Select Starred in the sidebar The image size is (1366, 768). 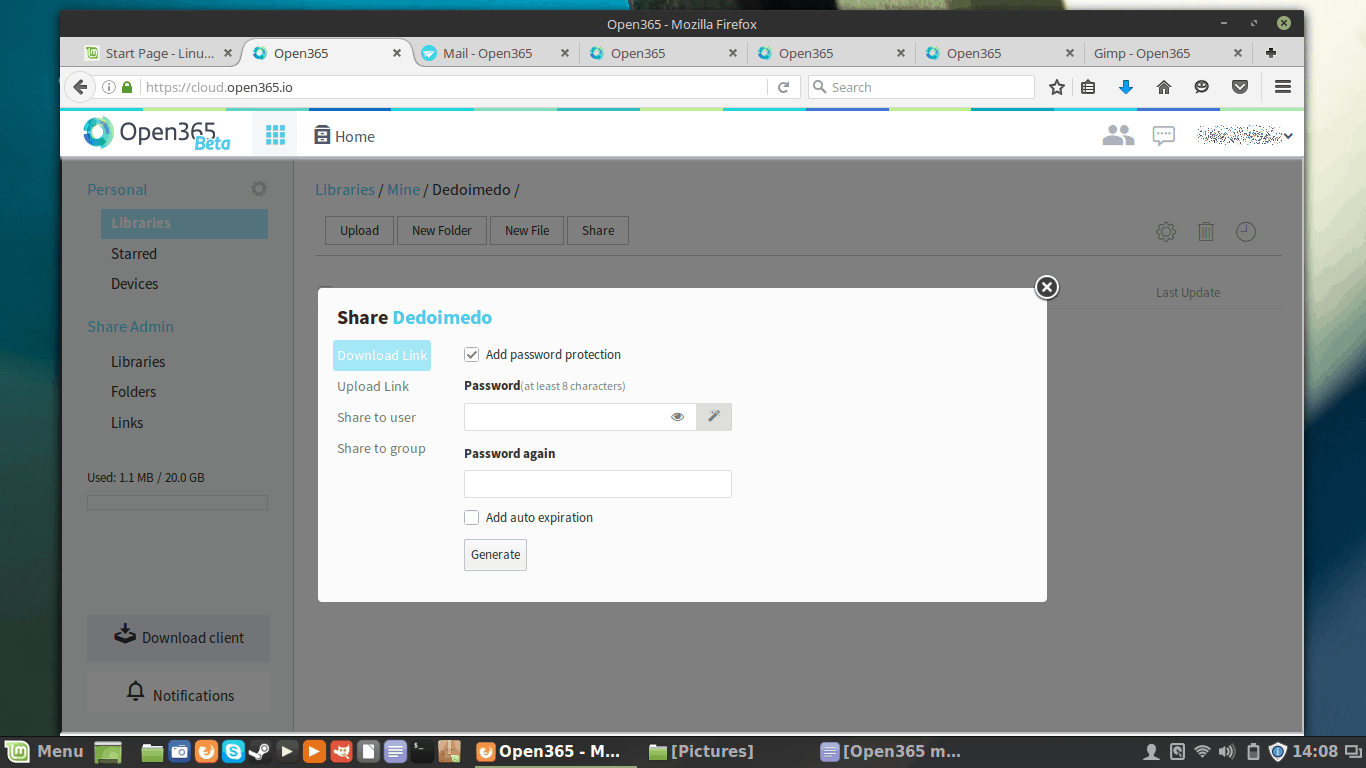134,254
